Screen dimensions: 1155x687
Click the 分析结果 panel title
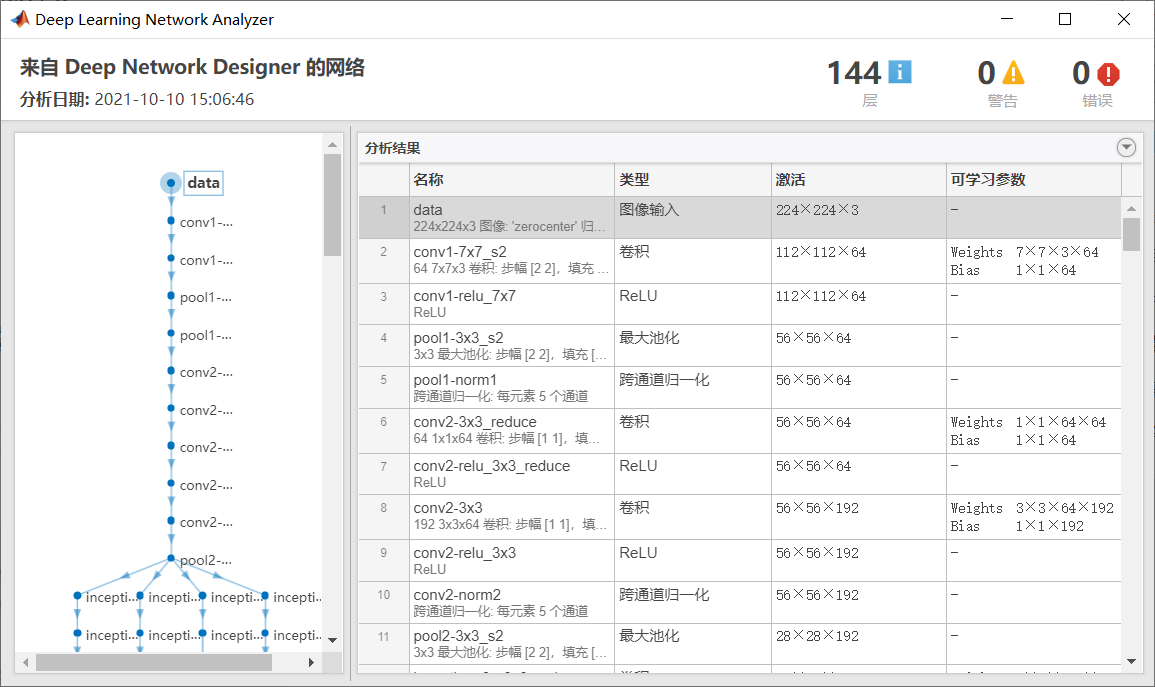(393, 148)
